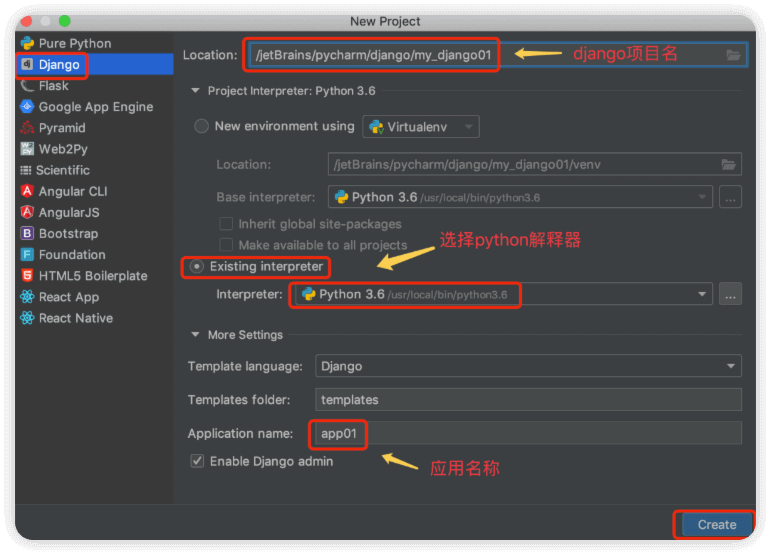
Task: Select Web2Py project type
Action: coord(94,149)
